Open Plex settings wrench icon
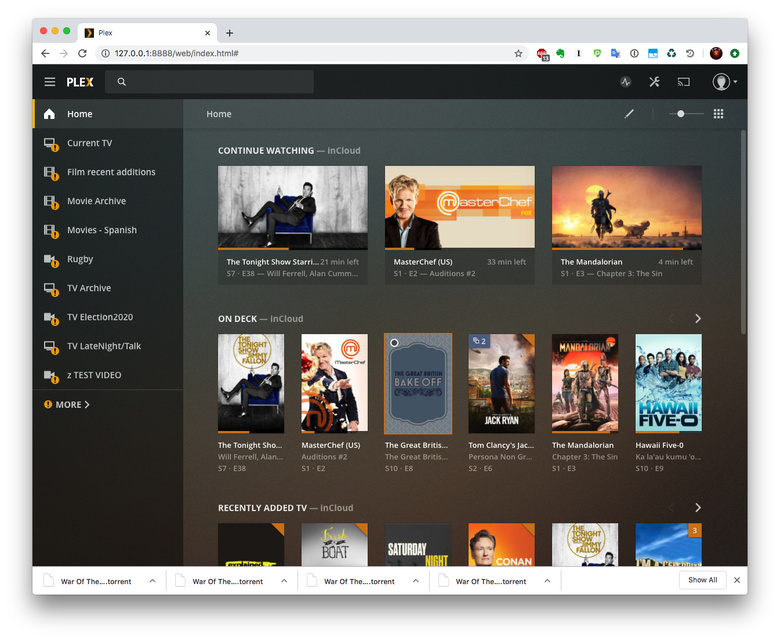Image resolution: width=780 pixels, height=641 pixels. pos(654,82)
